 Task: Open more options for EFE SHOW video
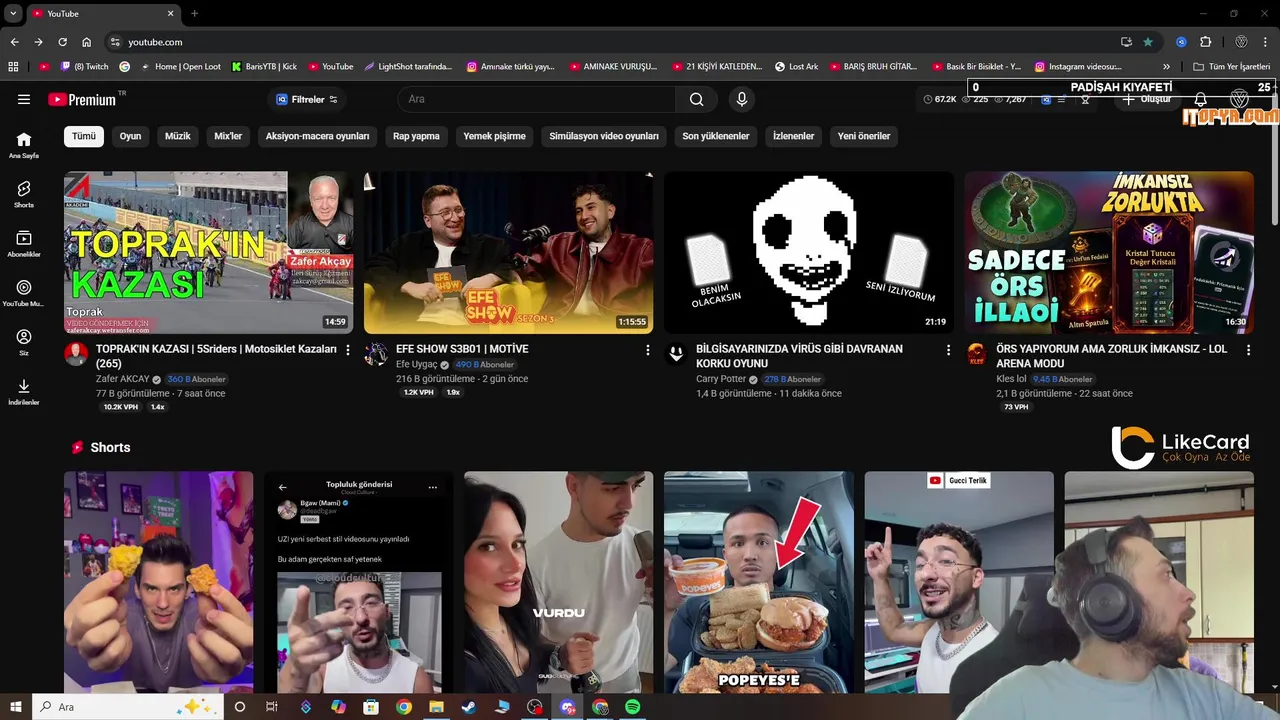tap(648, 350)
